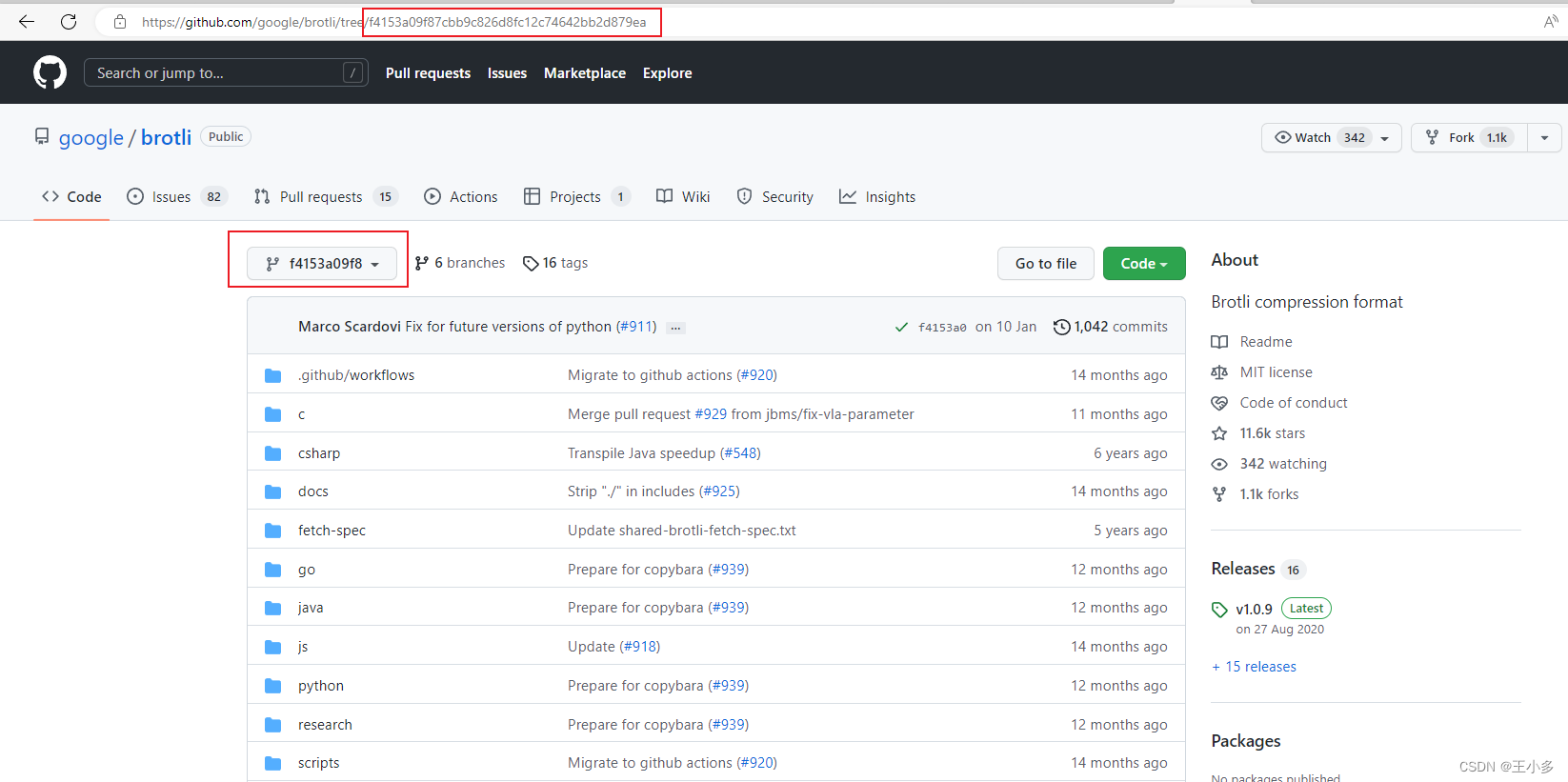Image resolution: width=1568 pixels, height=782 pixels.
Task: Click the read-aloud icon in the address bar
Action: pyautogui.click(x=1551, y=21)
